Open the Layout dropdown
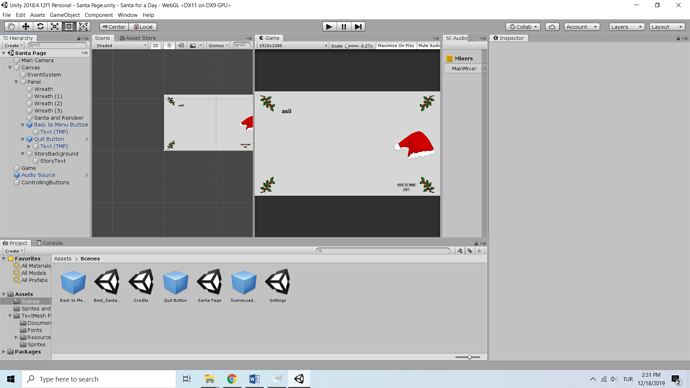The height and width of the screenshot is (388, 690). point(667,27)
